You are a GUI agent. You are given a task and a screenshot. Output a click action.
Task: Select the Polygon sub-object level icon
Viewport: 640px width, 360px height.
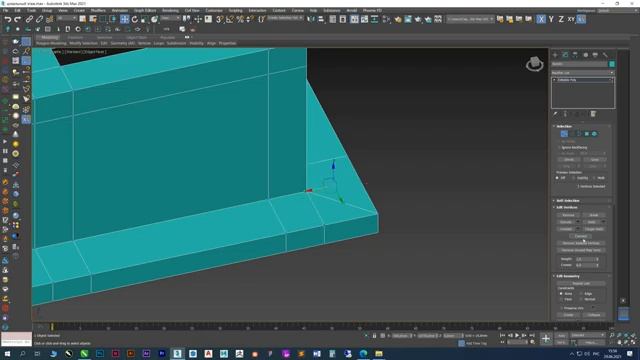[587, 134]
